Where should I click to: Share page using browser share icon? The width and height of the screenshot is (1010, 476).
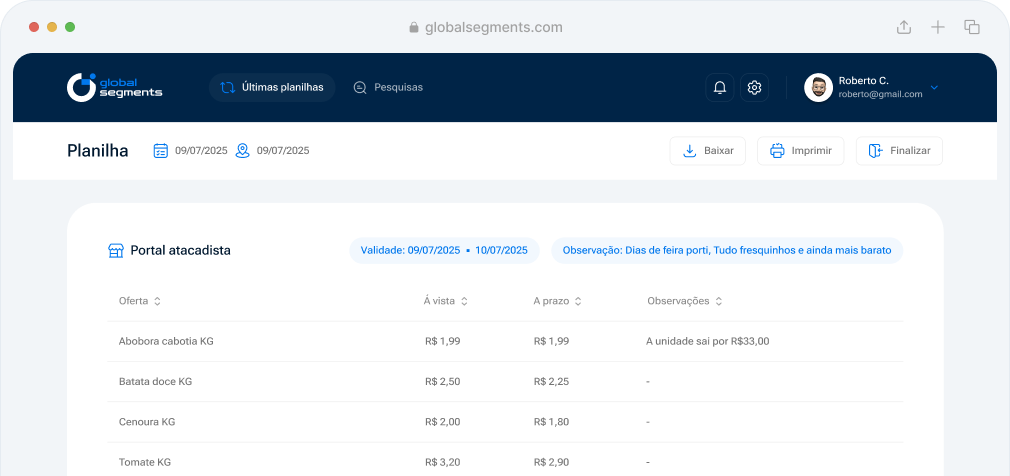pyautogui.click(x=904, y=27)
